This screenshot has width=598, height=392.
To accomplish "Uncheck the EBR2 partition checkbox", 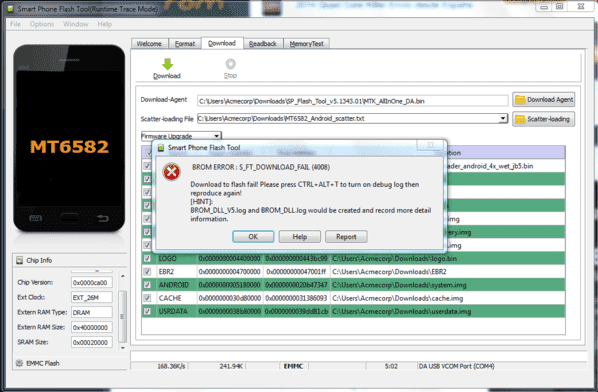I will (147, 272).
